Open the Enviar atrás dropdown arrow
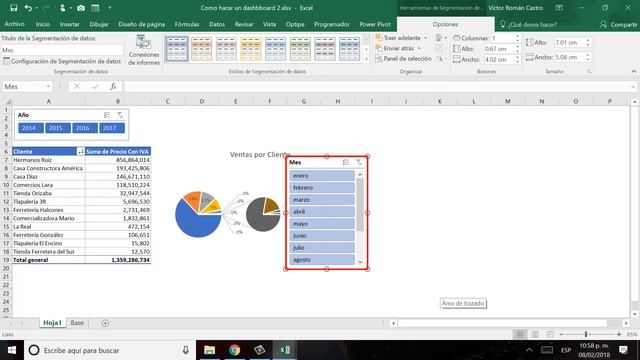Screen dimensions: 640x360 point(419,49)
